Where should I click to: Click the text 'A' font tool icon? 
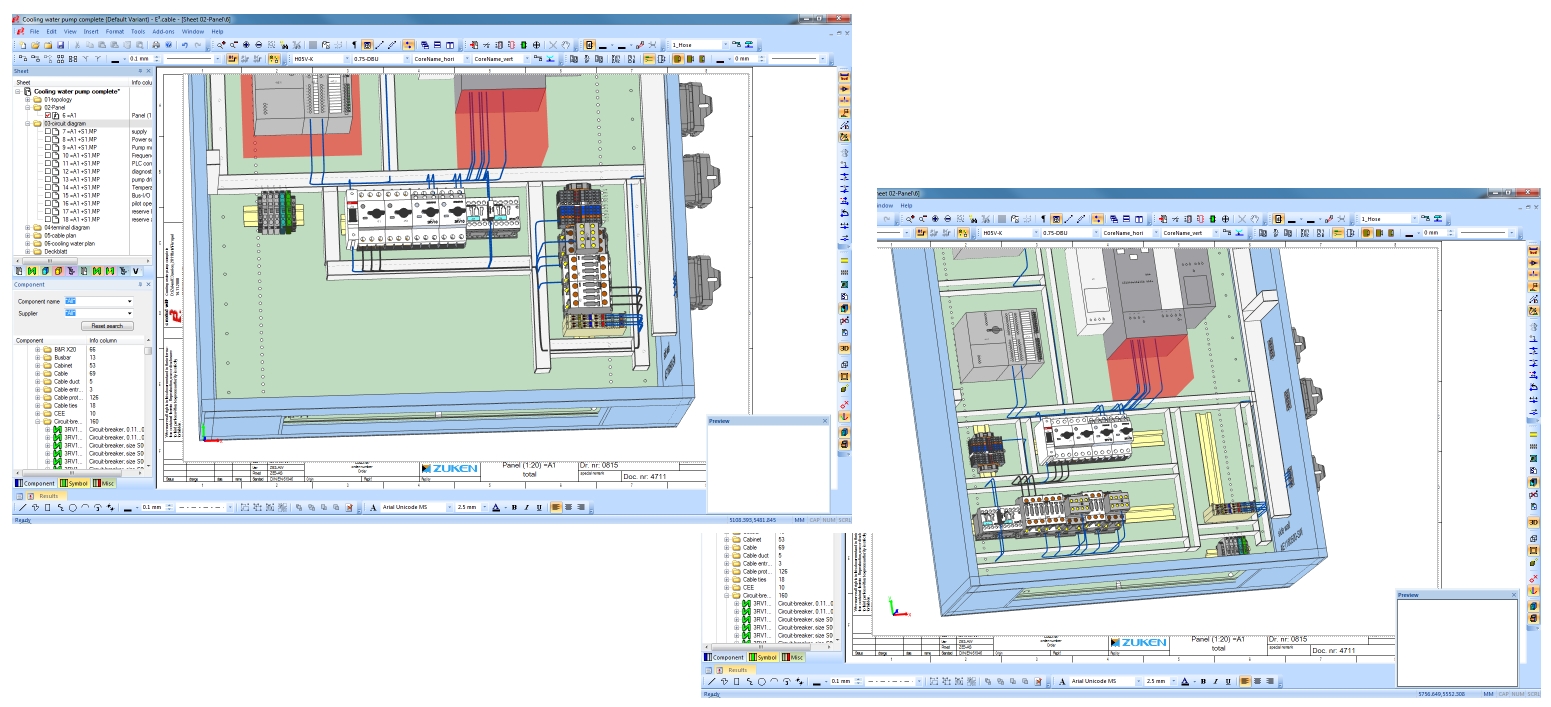[x=374, y=508]
